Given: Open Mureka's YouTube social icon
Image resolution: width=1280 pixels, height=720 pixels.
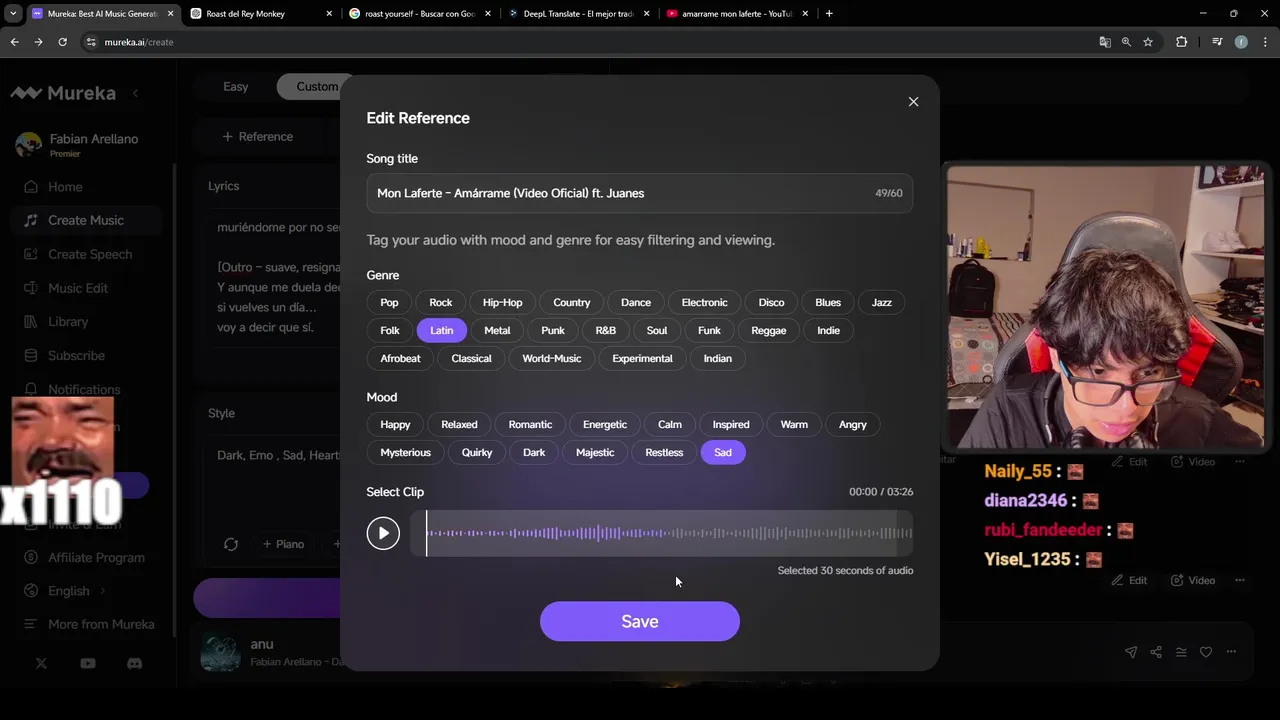Looking at the screenshot, I should (88, 663).
